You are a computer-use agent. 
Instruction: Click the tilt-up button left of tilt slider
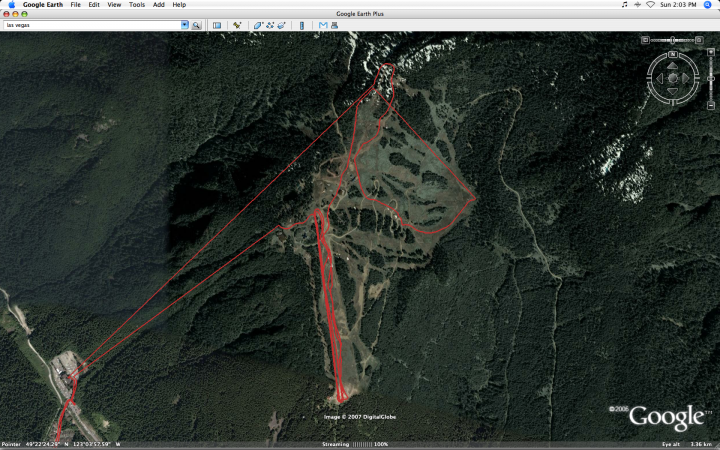coord(645,40)
